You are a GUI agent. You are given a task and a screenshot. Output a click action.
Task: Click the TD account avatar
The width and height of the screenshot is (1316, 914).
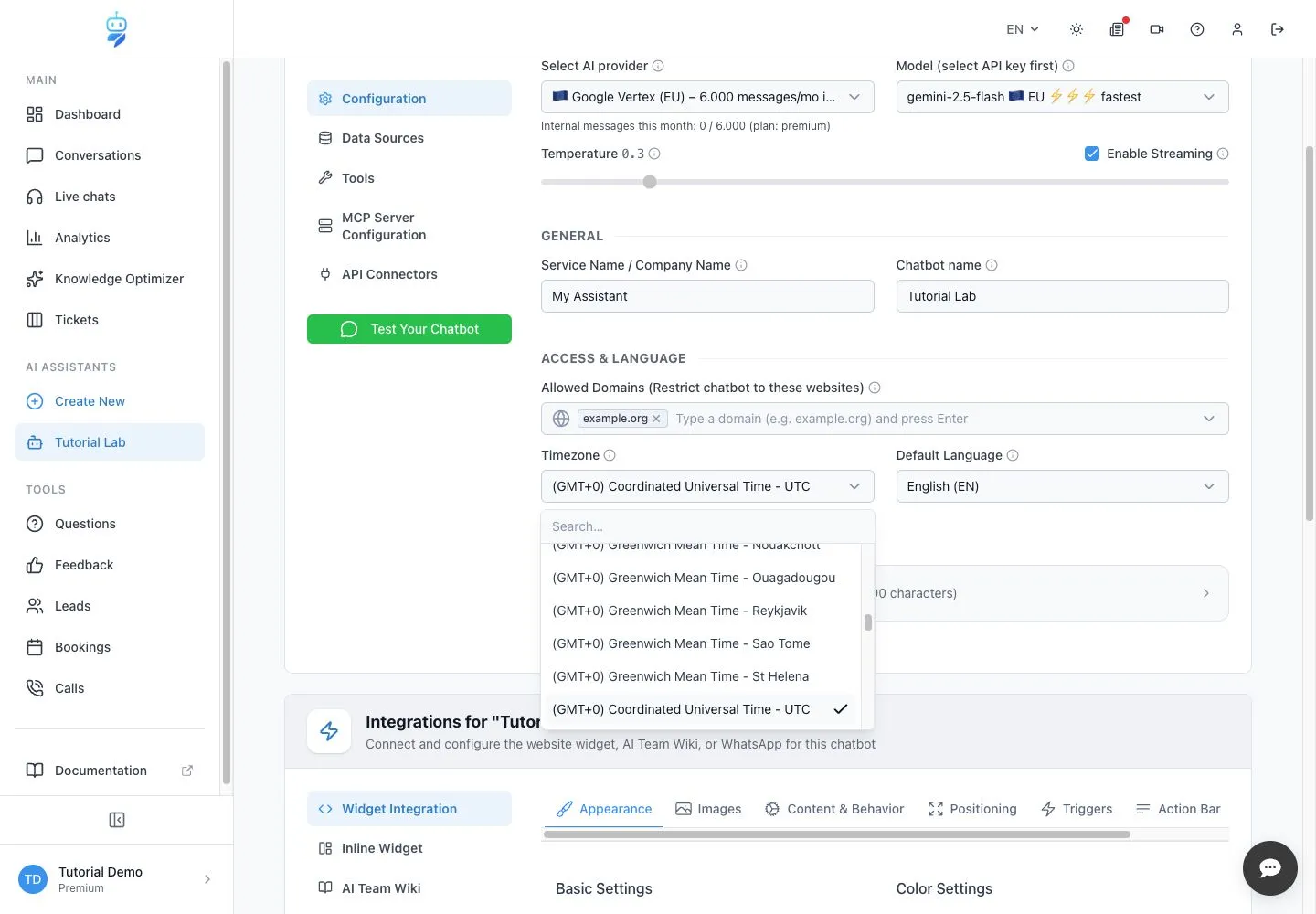pos(33,879)
